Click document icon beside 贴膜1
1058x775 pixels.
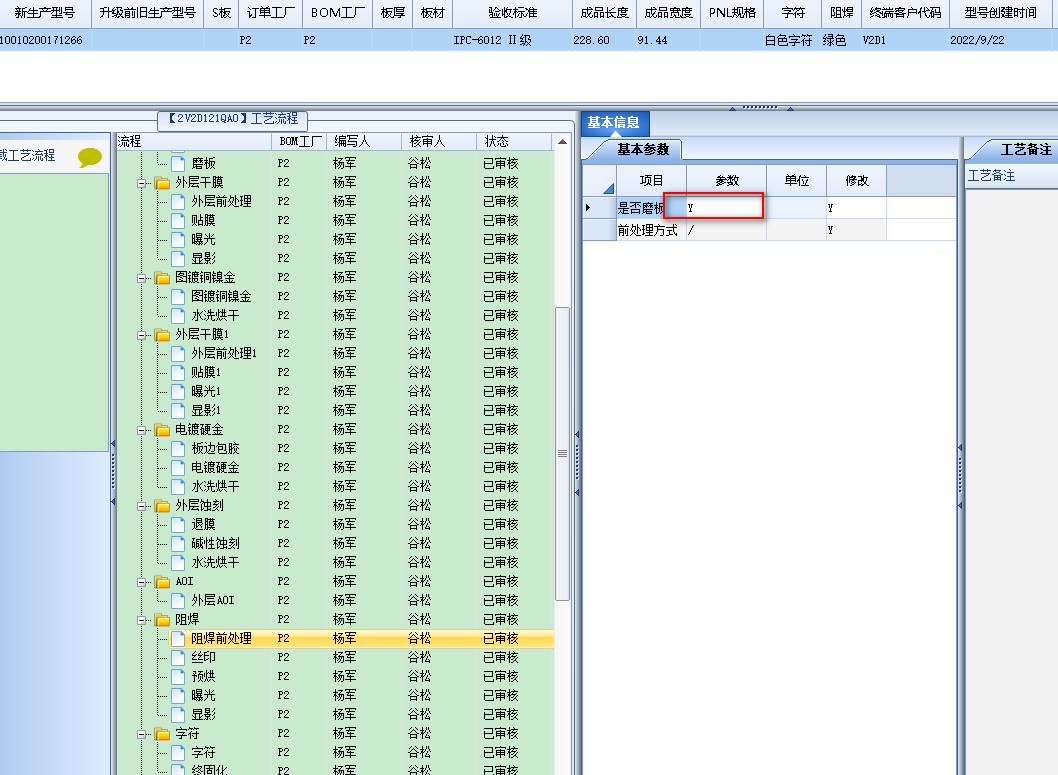178,372
